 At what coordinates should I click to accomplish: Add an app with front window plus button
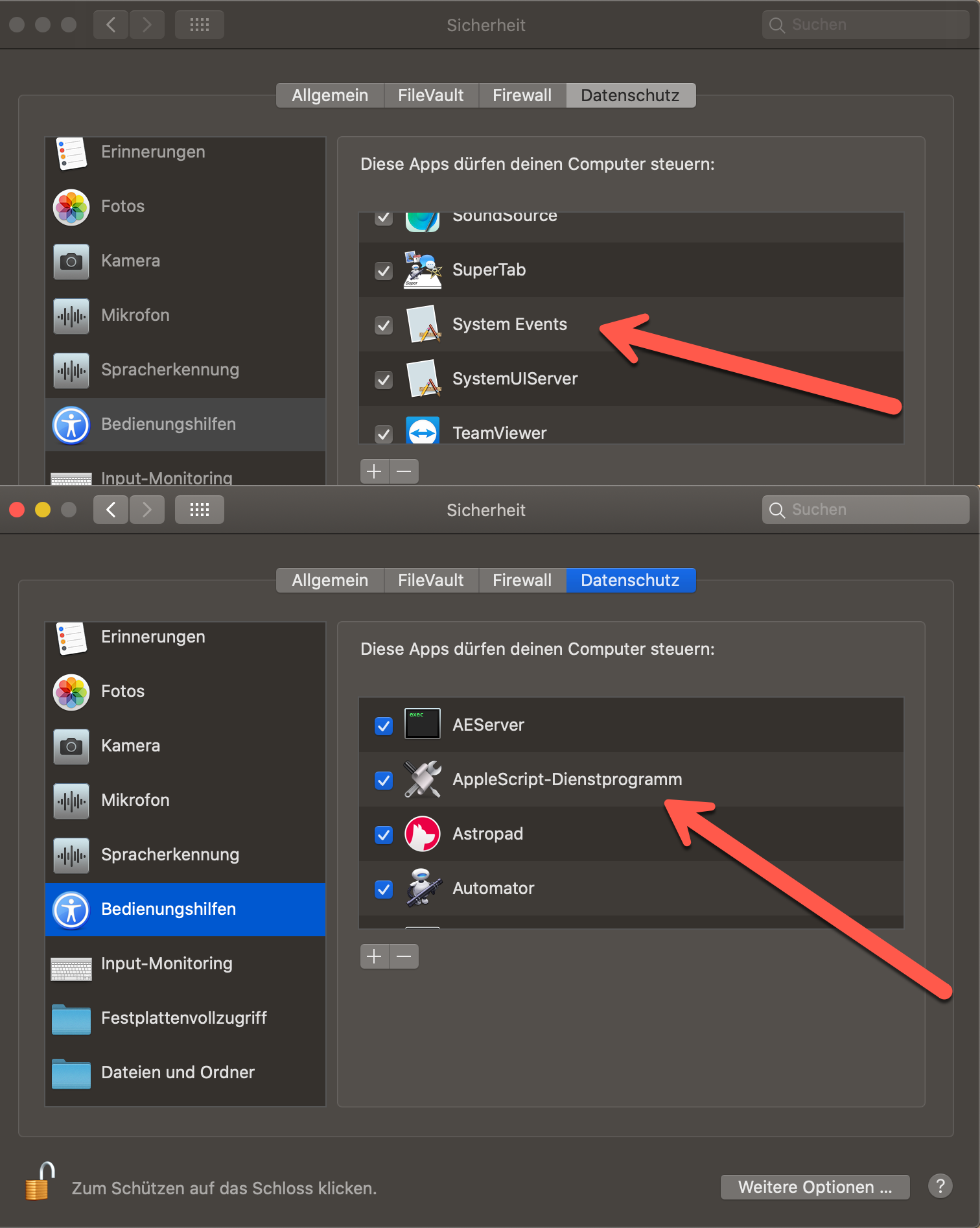click(x=375, y=956)
